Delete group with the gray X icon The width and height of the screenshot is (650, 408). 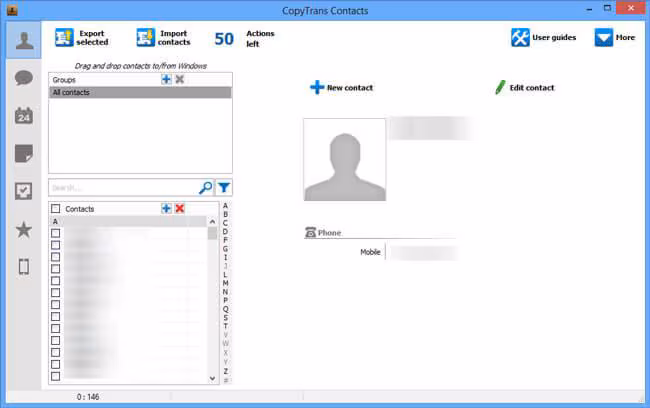point(179,79)
